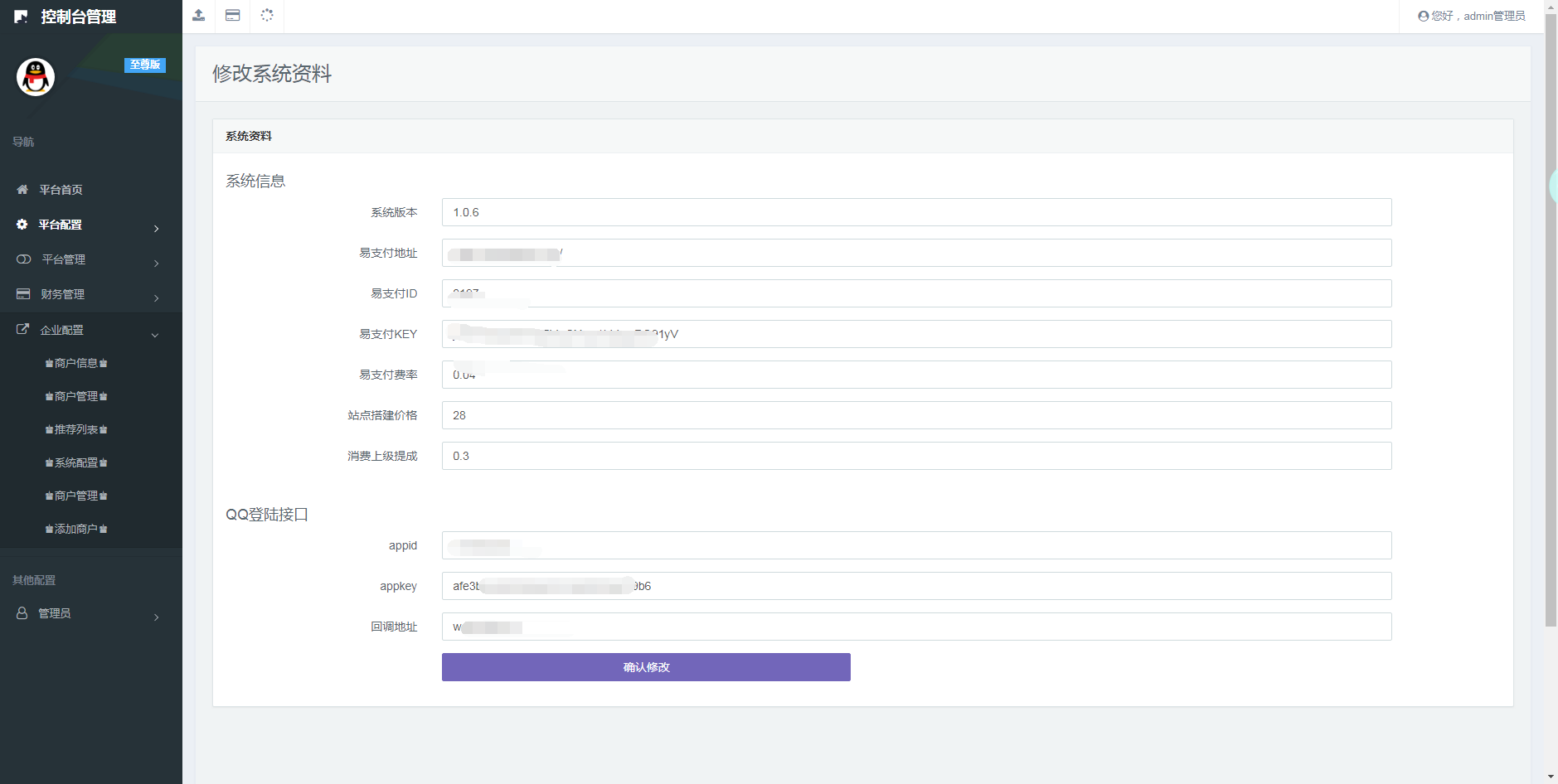Expand the 平台管理 menu chevron
Image resolution: width=1558 pixels, height=784 pixels.
pyautogui.click(x=156, y=263)
